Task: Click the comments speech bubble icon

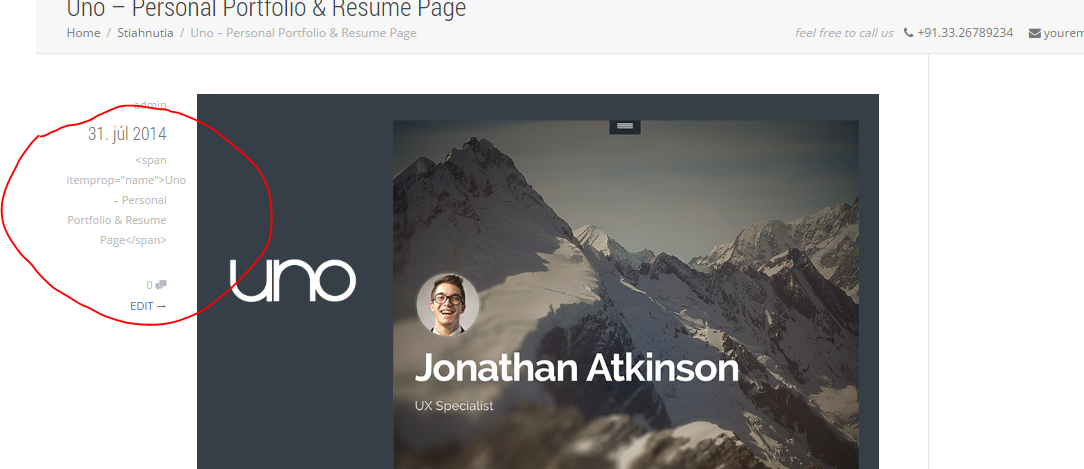Action: click(161, 285)
